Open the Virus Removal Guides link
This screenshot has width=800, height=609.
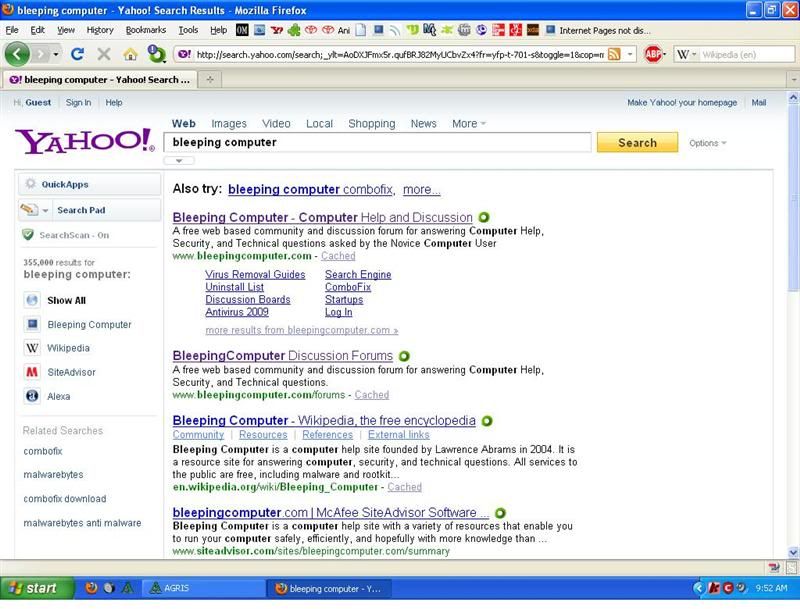click(x=255, y=274)
